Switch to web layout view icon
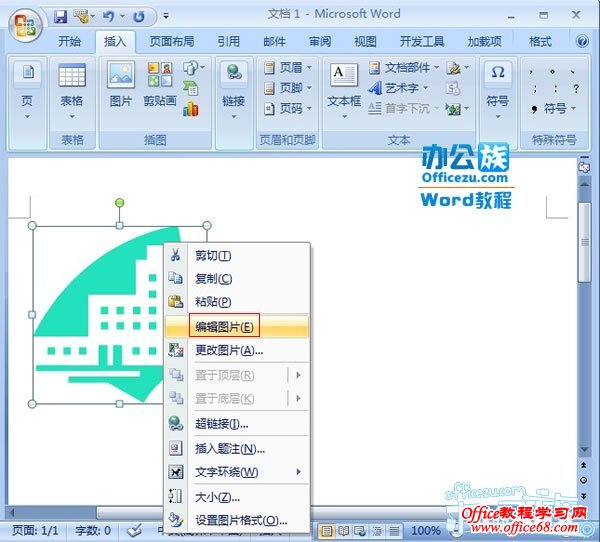The width and height of the screenshot is (600, 542). (360, 531)
